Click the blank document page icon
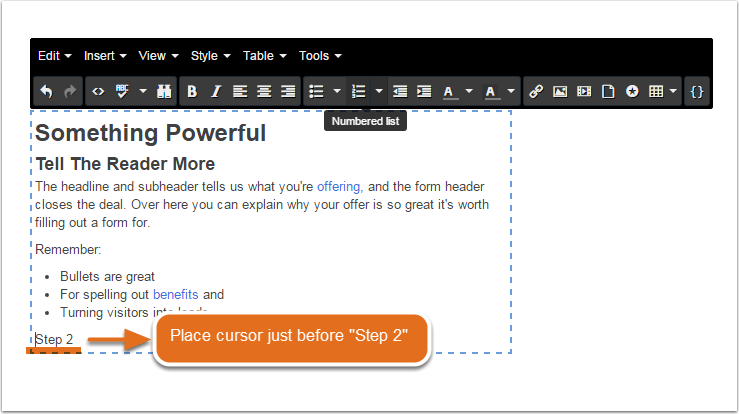The height and width of the screenshot is (414, 739). pos(608,91)
